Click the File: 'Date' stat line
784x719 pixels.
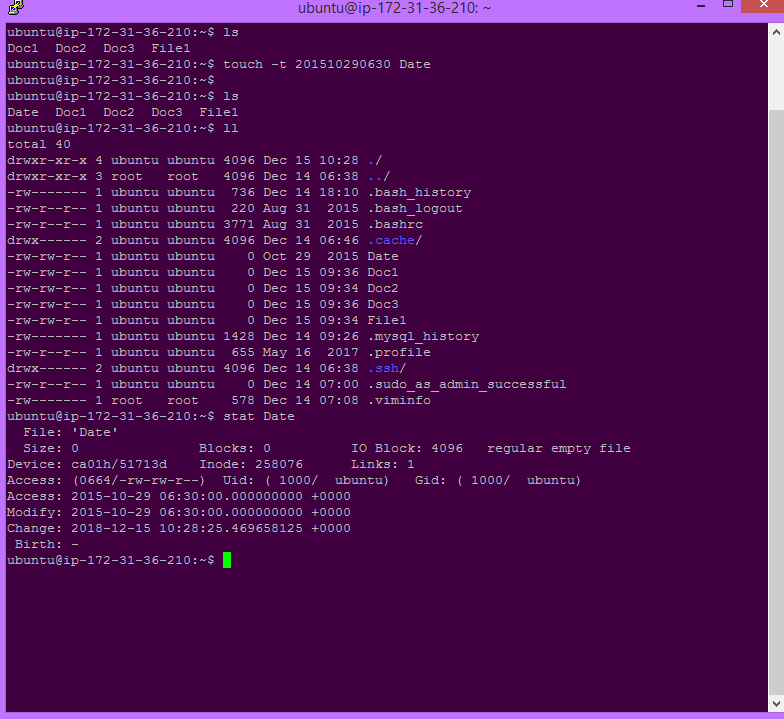[x=70, y=432]
